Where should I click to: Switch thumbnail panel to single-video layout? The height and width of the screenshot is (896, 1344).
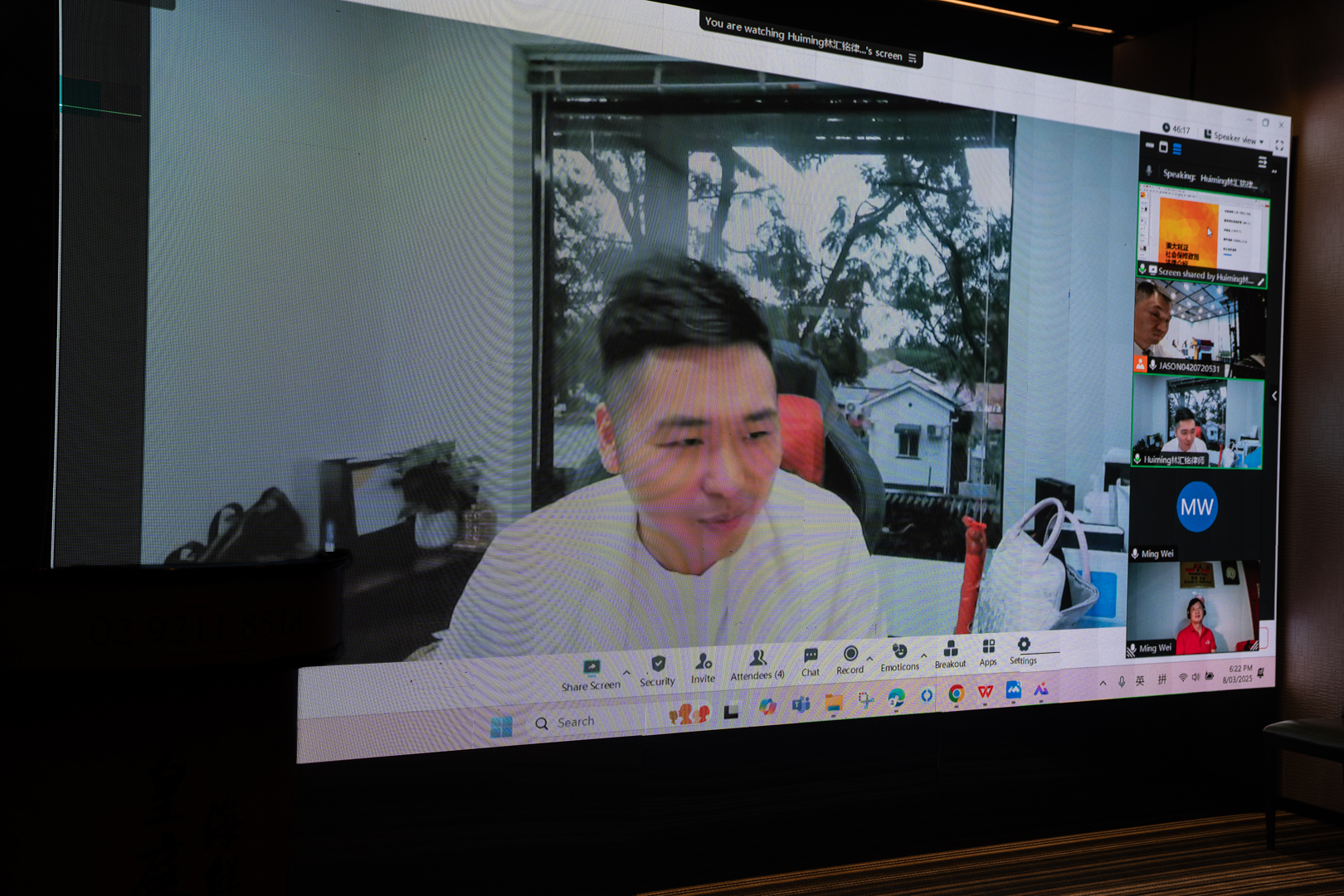1163,148
